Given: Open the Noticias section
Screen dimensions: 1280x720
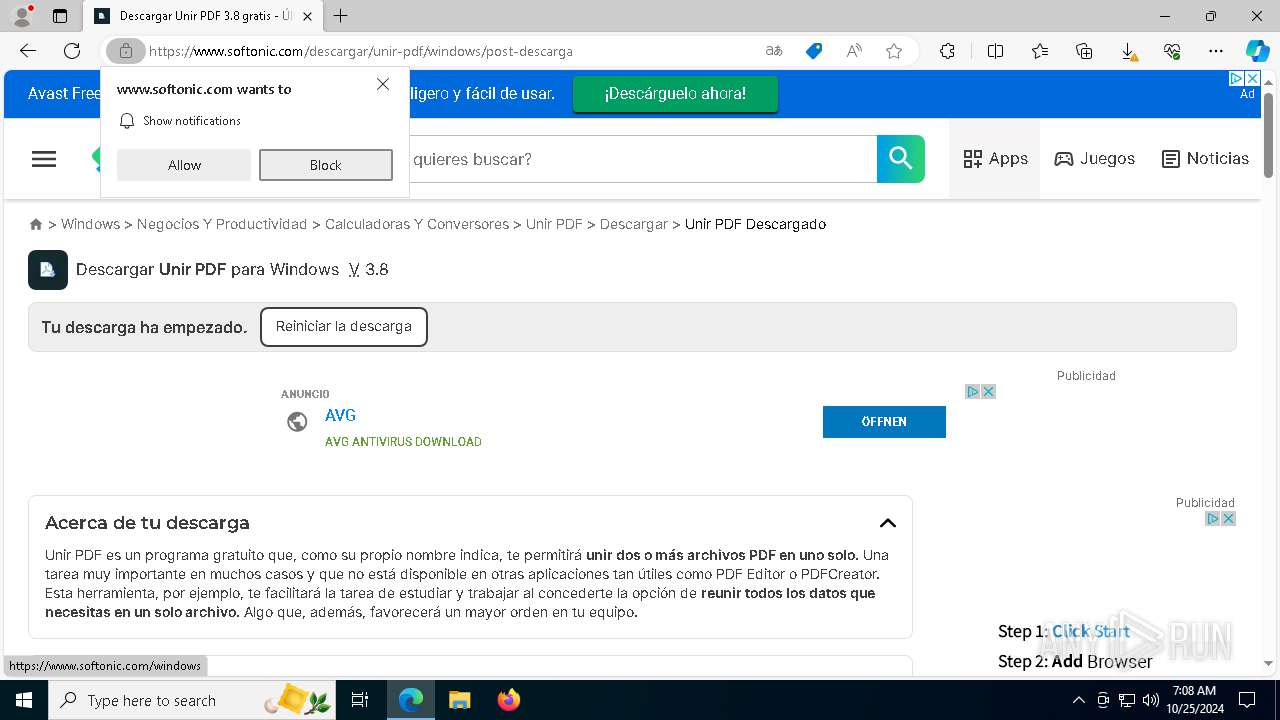Looking at the screenshot, I should 1205,159.
